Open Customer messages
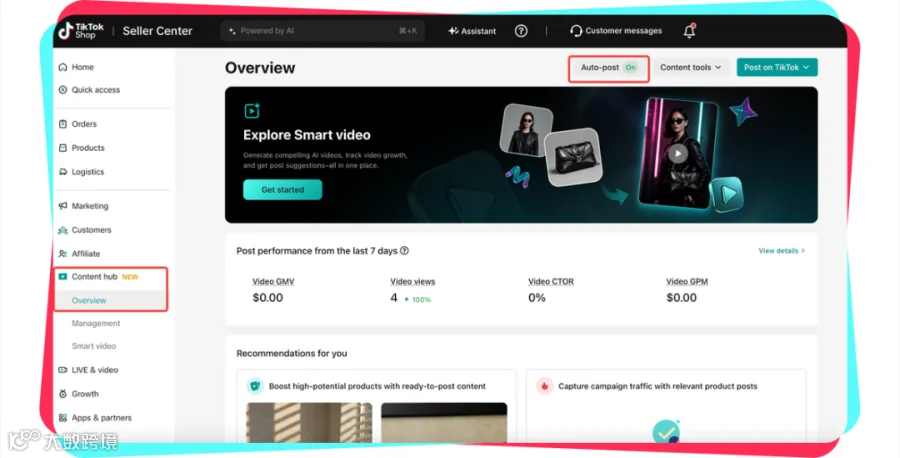This screenshot has height=458, width=900. (623, 31)
